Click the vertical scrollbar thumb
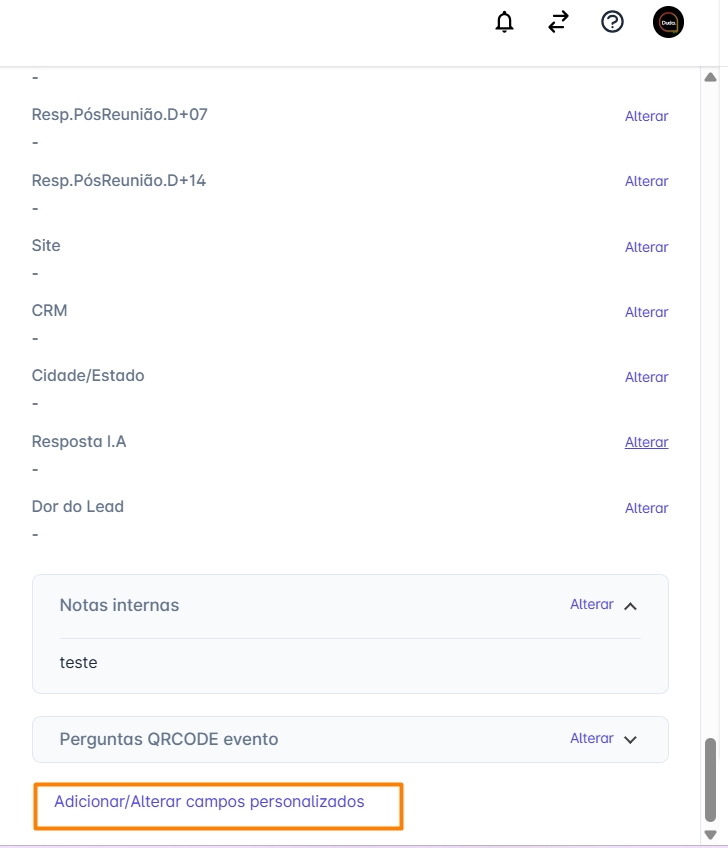Viewport: 728px width, 848px height. [711, 780]
